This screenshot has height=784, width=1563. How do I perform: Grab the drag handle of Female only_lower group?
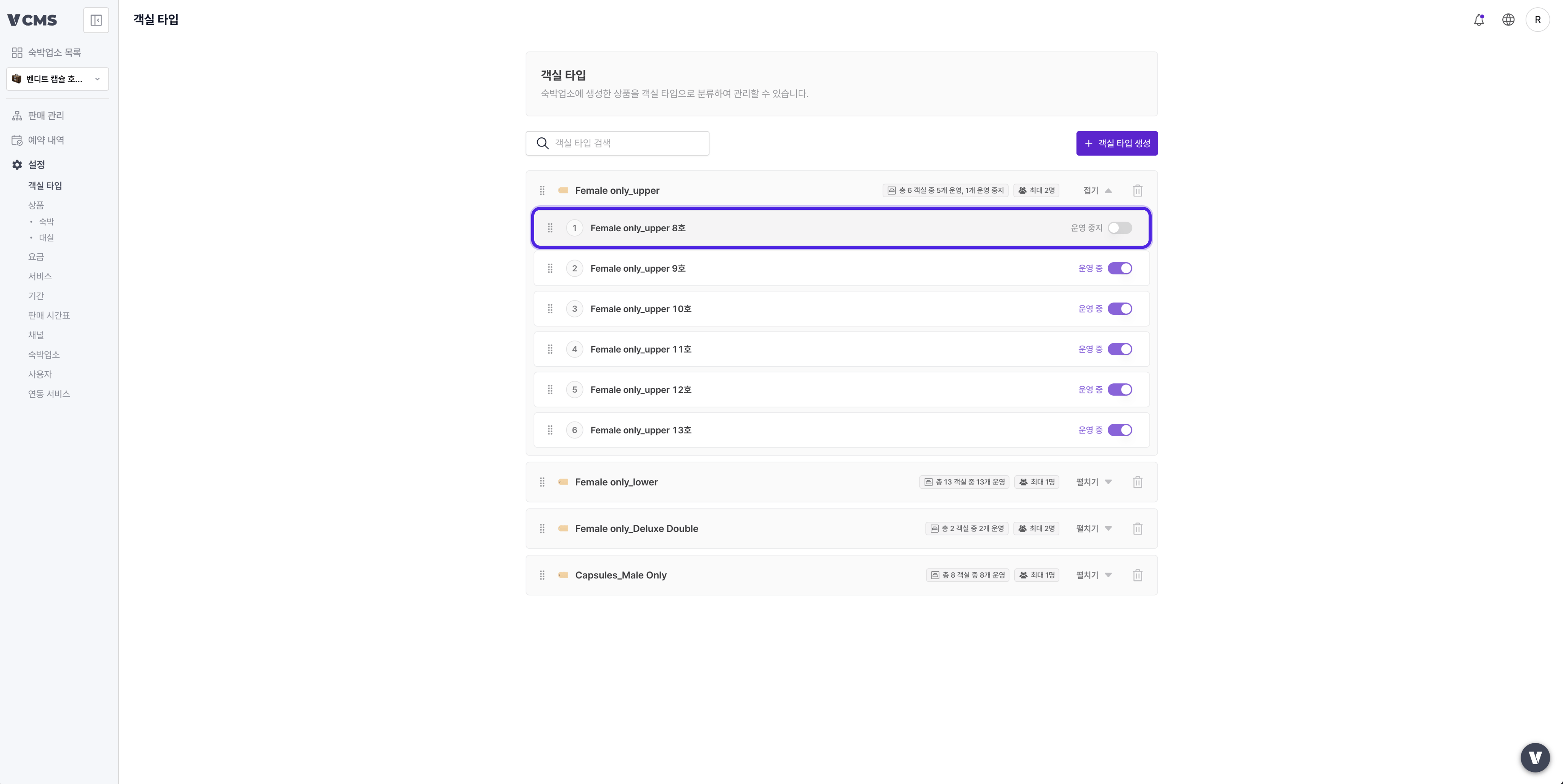click(x=542, y=482)
